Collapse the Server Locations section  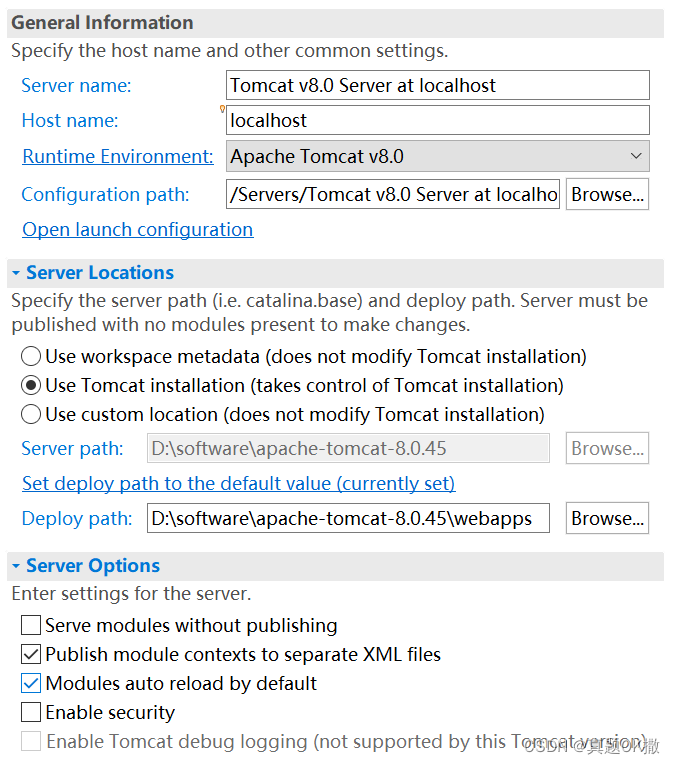16,273
